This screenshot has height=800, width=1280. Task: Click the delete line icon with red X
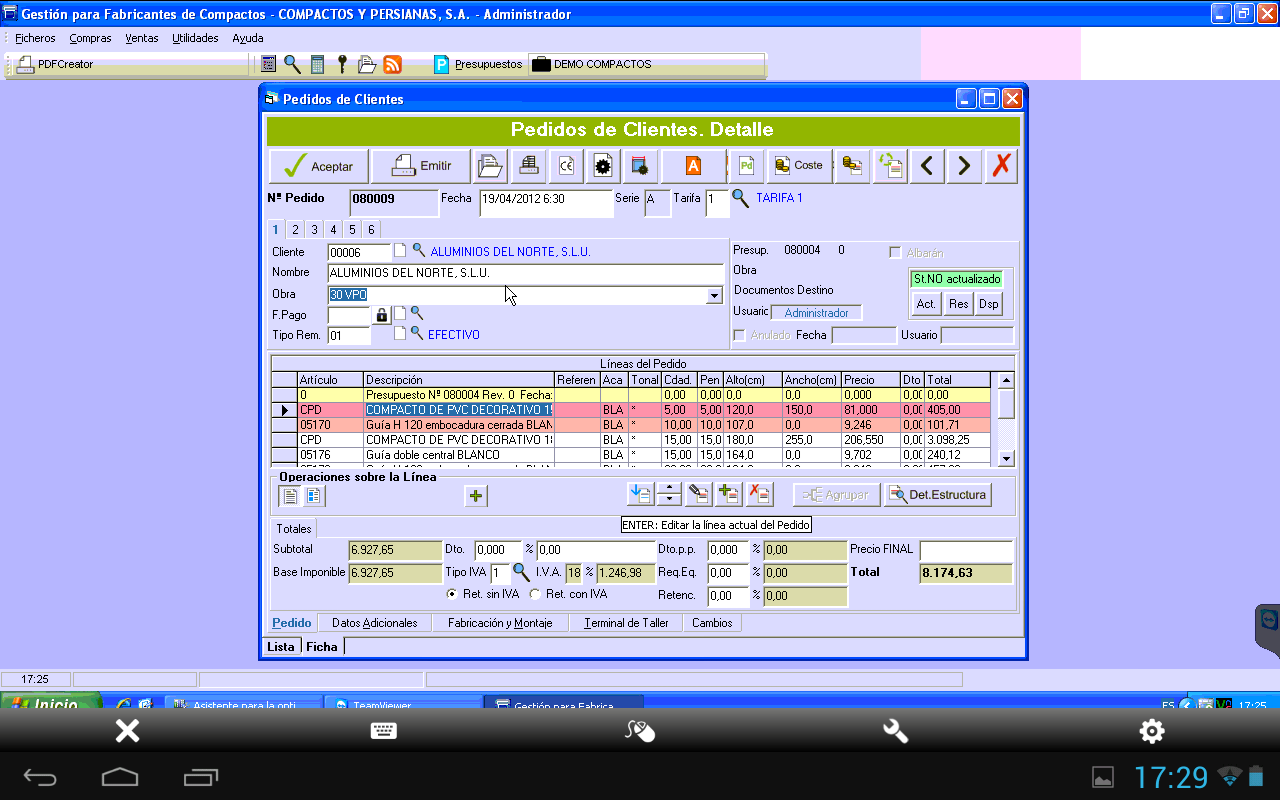pyautogui.click(x=760, y=494)
